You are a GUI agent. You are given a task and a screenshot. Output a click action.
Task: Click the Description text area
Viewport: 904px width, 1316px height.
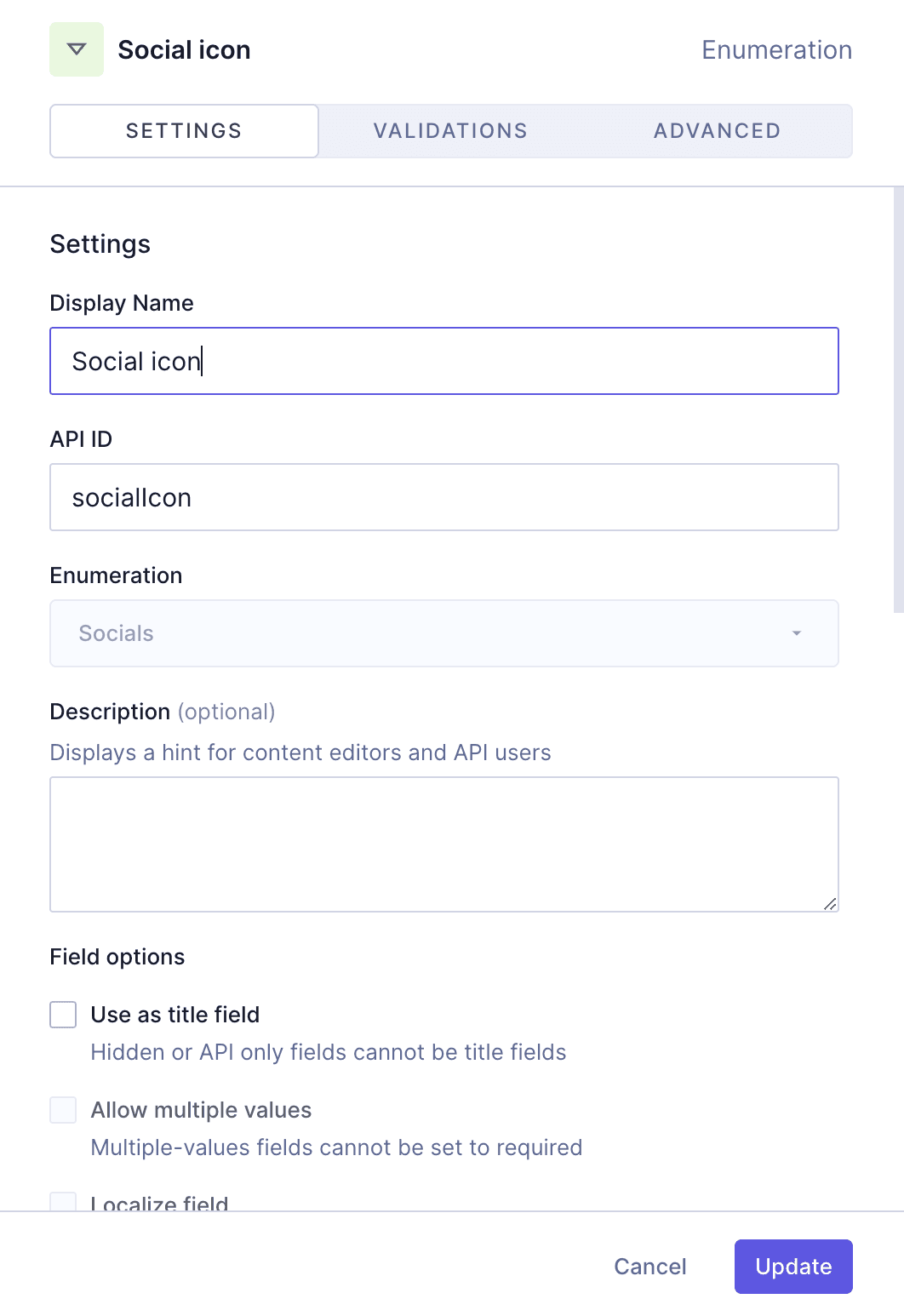coord(444,844)
